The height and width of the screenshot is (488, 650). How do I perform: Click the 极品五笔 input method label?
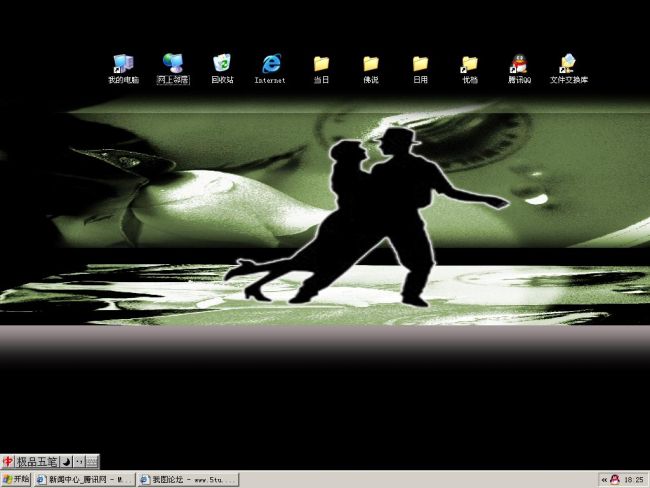tap(36, 462)
